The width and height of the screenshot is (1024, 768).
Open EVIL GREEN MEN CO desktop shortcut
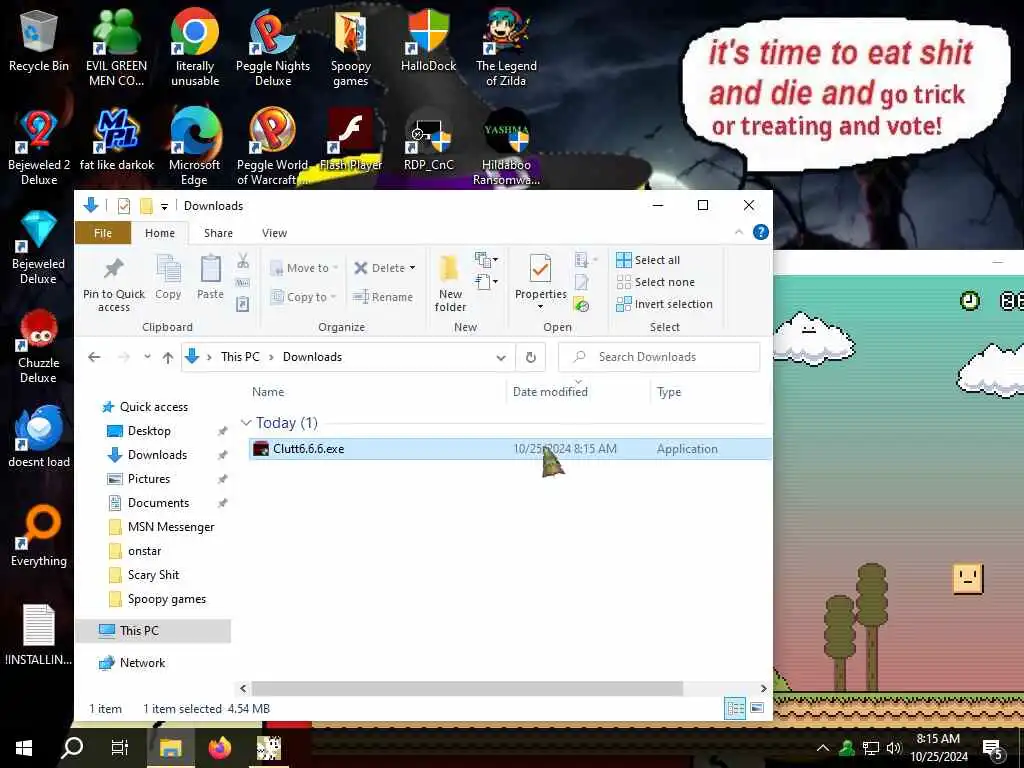[x=116, y=47]
